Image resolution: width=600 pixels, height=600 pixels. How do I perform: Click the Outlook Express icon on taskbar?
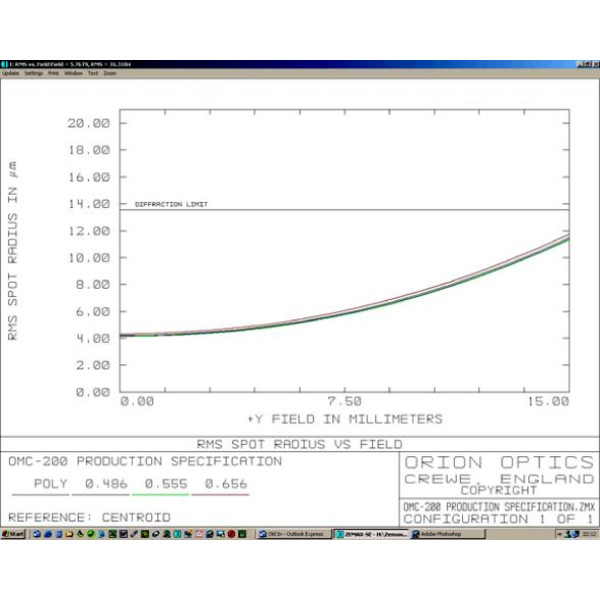[263, 535]
